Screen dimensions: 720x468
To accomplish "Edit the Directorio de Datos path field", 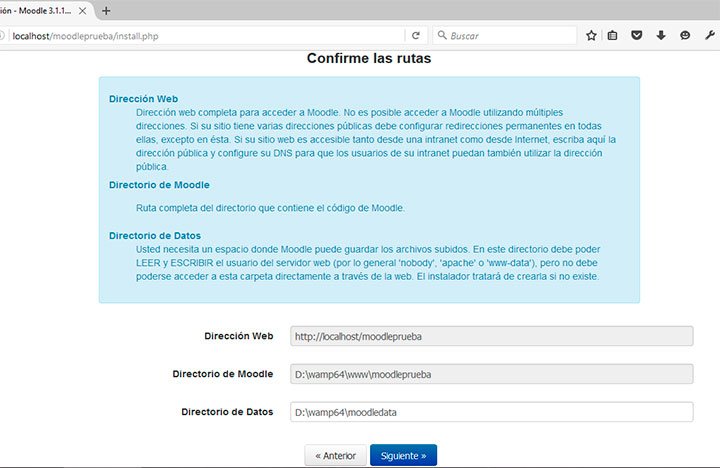I will click(x=491, y=412).
